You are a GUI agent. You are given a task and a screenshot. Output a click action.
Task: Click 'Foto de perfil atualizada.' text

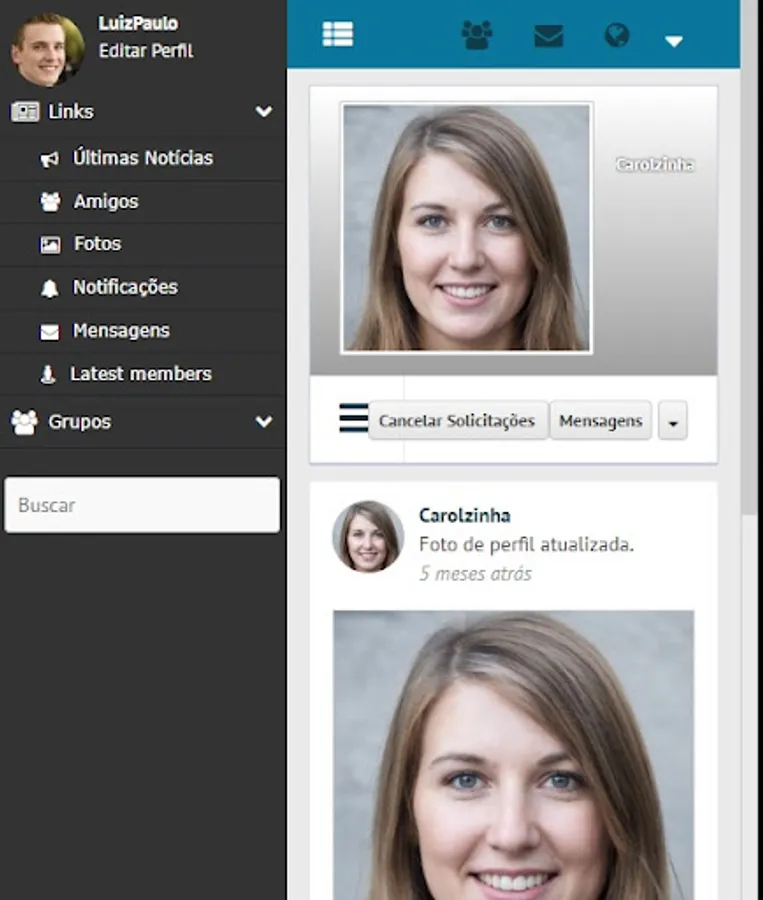click(526, 544)
